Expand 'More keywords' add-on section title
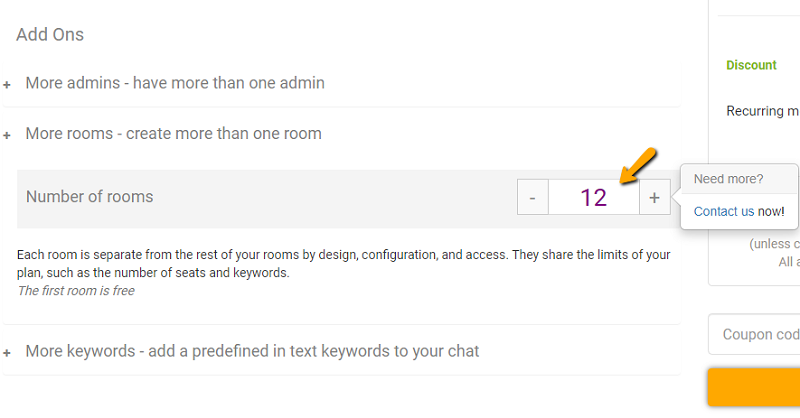The width and height of the screenshot is (800, 418). click(x=252, y=351)
